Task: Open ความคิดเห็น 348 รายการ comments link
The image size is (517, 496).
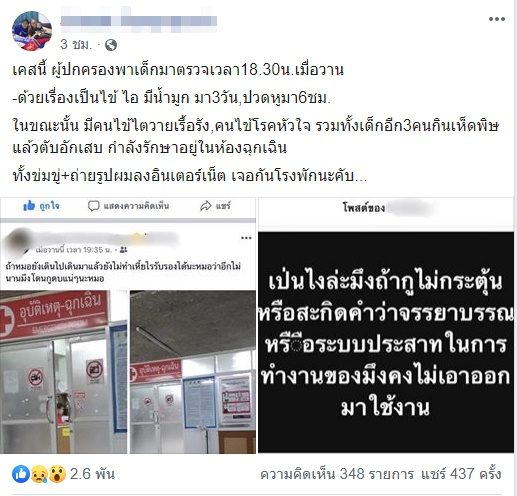Action: click(x=337, y=474)
